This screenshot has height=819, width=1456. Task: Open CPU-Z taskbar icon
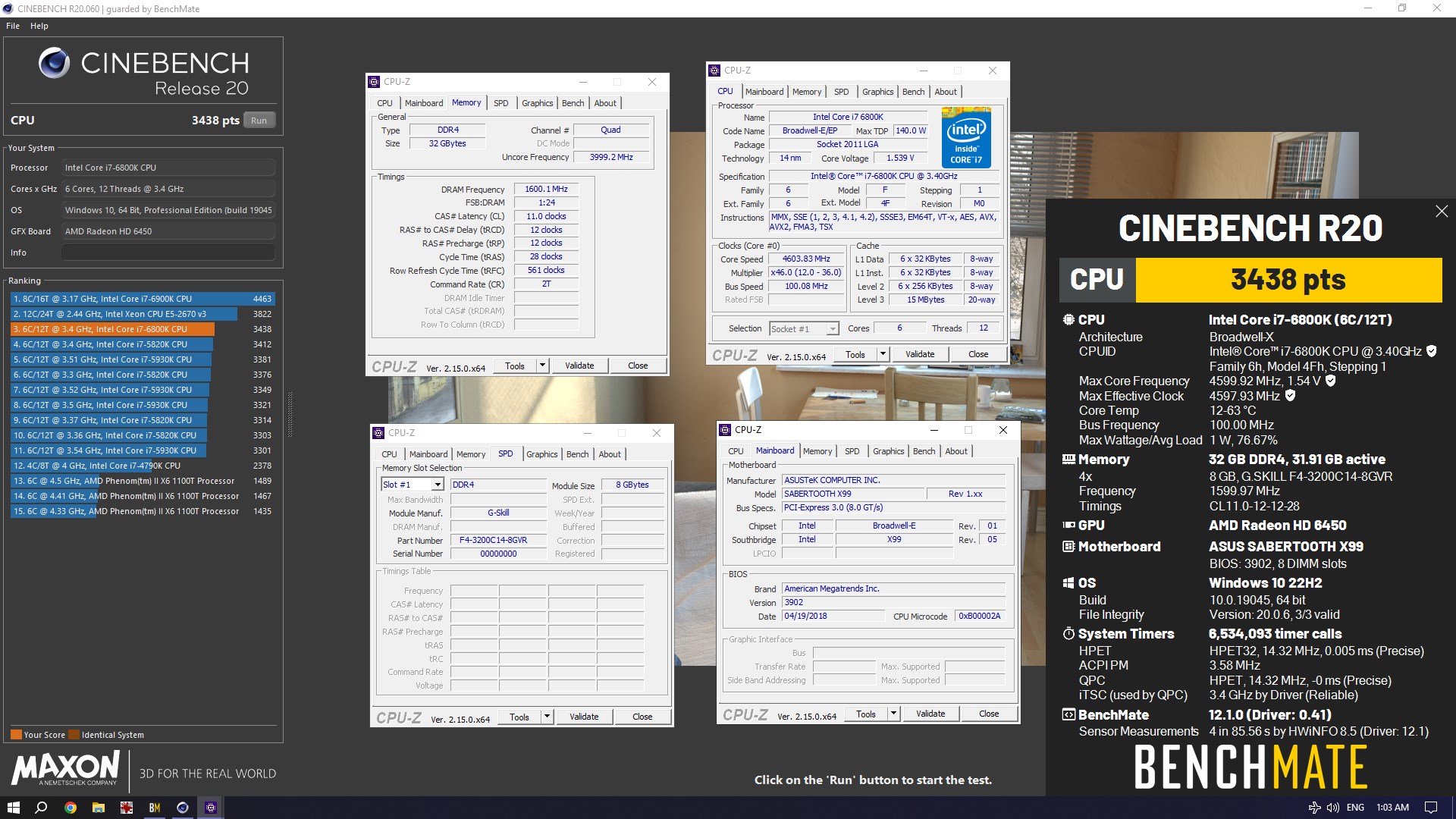tap(211, 808)
